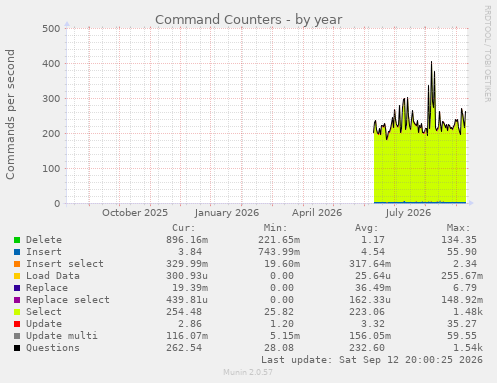Viewport: 497px width, 383px height.
Task: Click the purple Replace select legend swatch
Action: (17, 300)
